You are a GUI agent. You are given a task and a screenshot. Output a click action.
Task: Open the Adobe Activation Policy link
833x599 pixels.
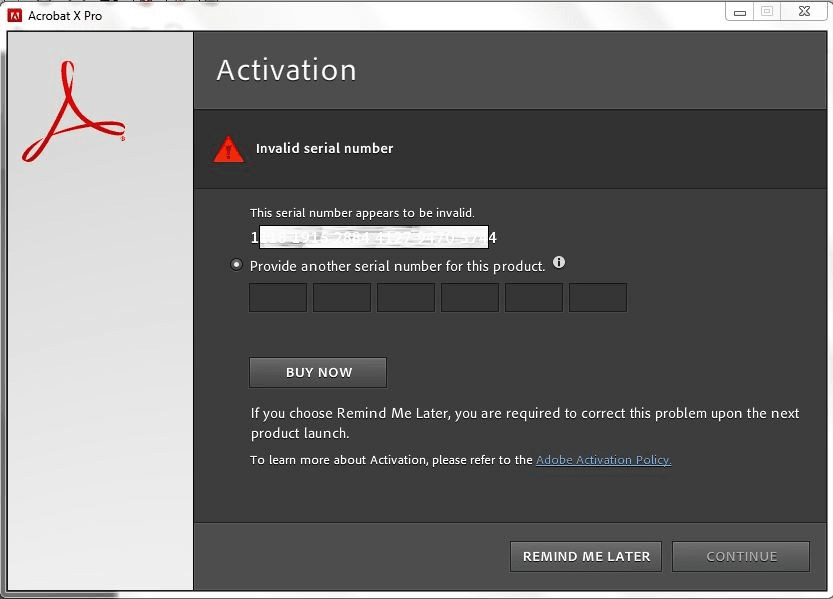point(603,460)
